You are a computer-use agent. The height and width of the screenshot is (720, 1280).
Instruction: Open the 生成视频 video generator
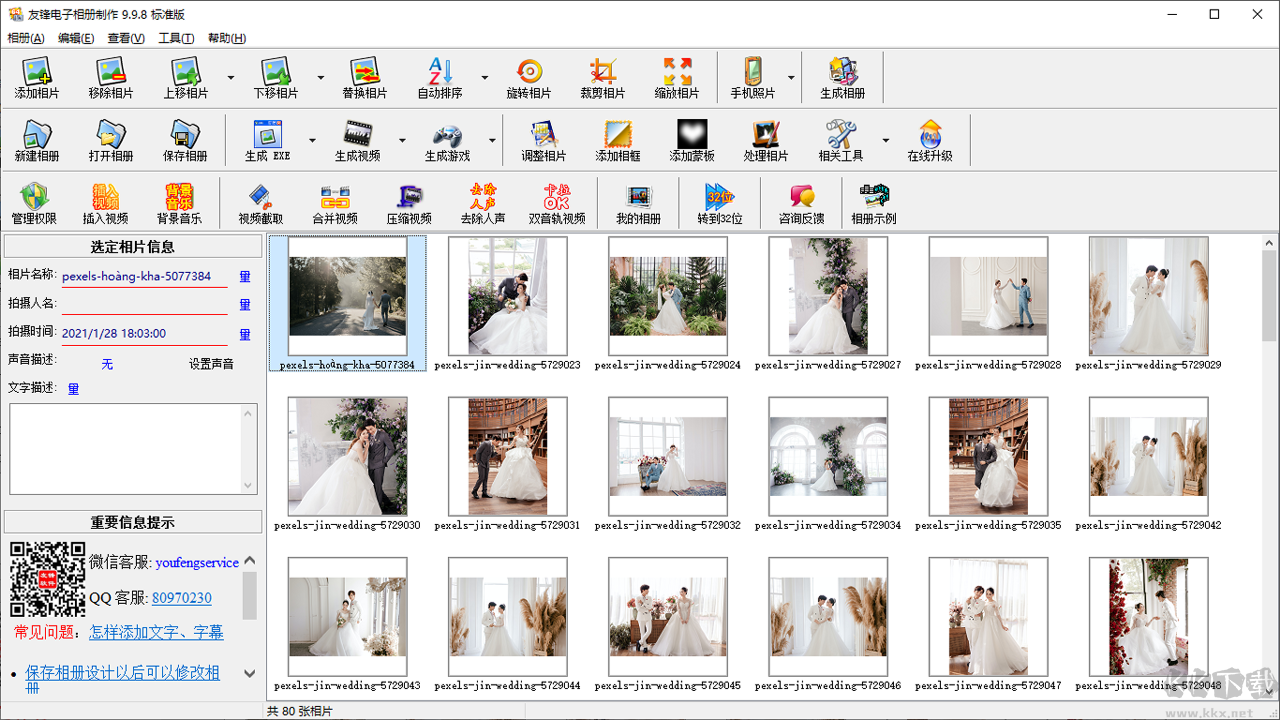[357, 141]
